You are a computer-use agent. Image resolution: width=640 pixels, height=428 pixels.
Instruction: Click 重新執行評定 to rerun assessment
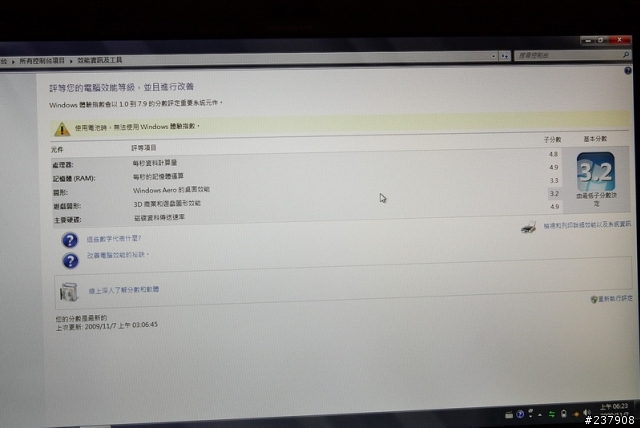point(615,299)
